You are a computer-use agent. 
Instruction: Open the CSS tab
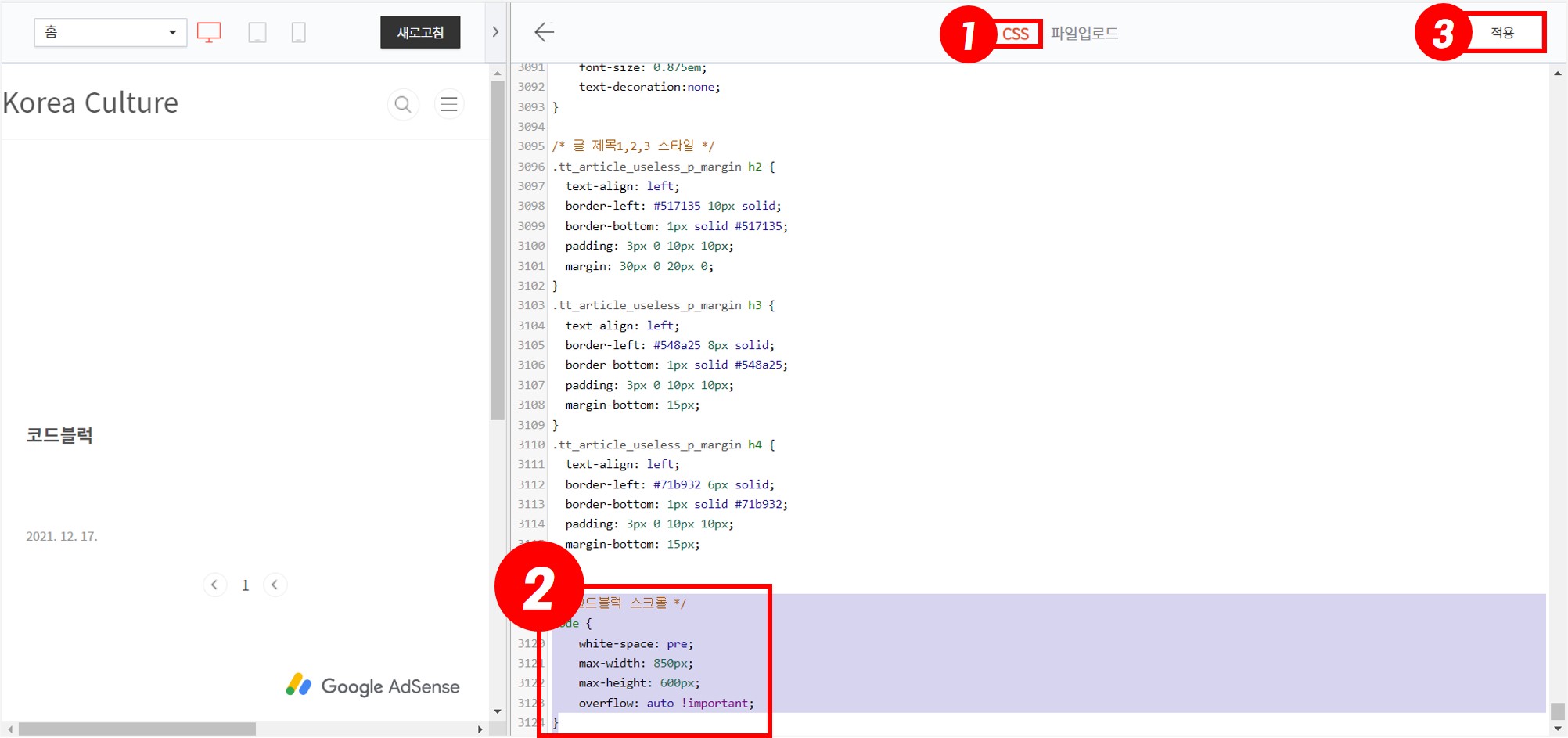click(x=1016, y=34)
